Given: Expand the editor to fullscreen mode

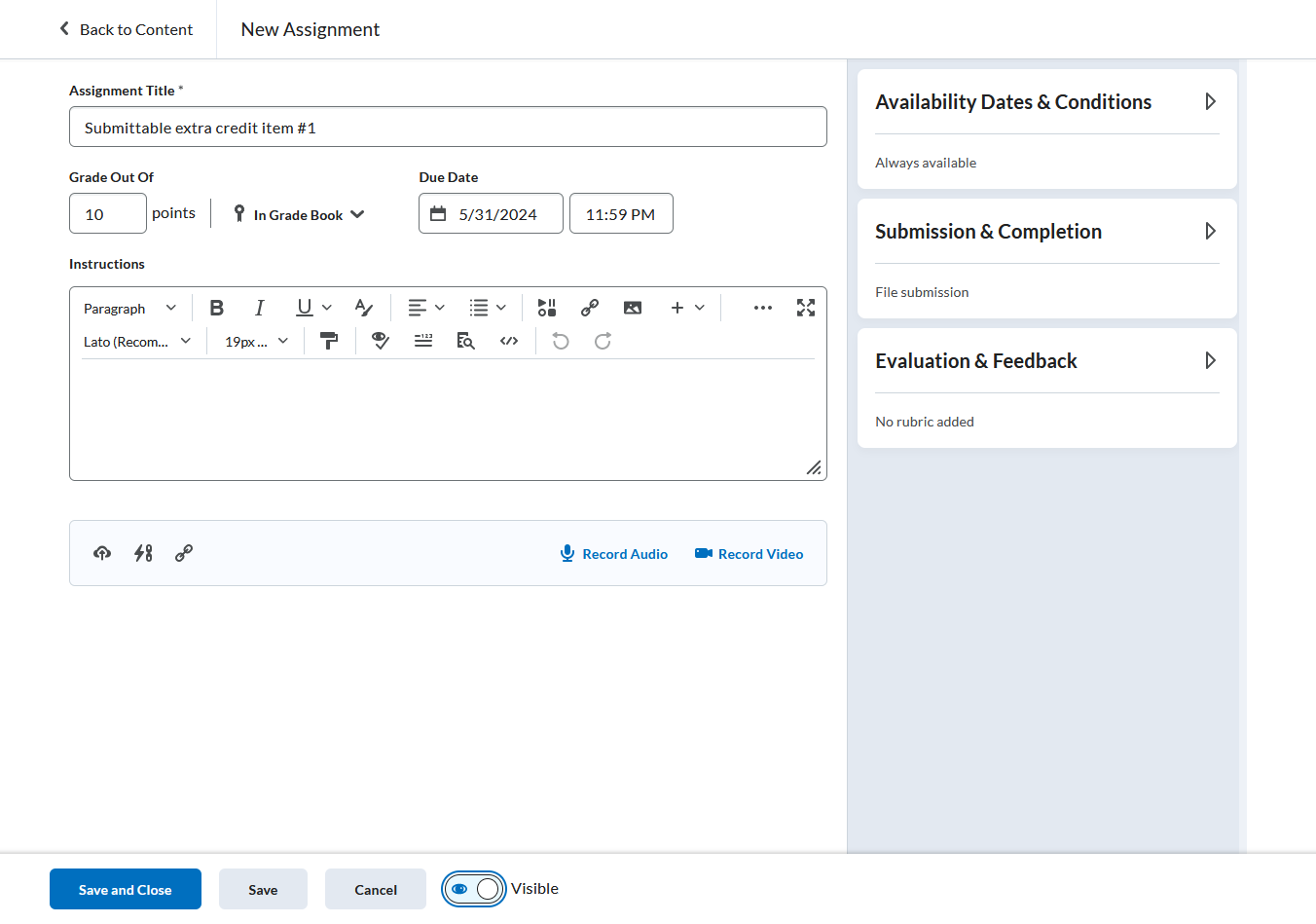Looking at the screenshot, I should click(805, 308).
